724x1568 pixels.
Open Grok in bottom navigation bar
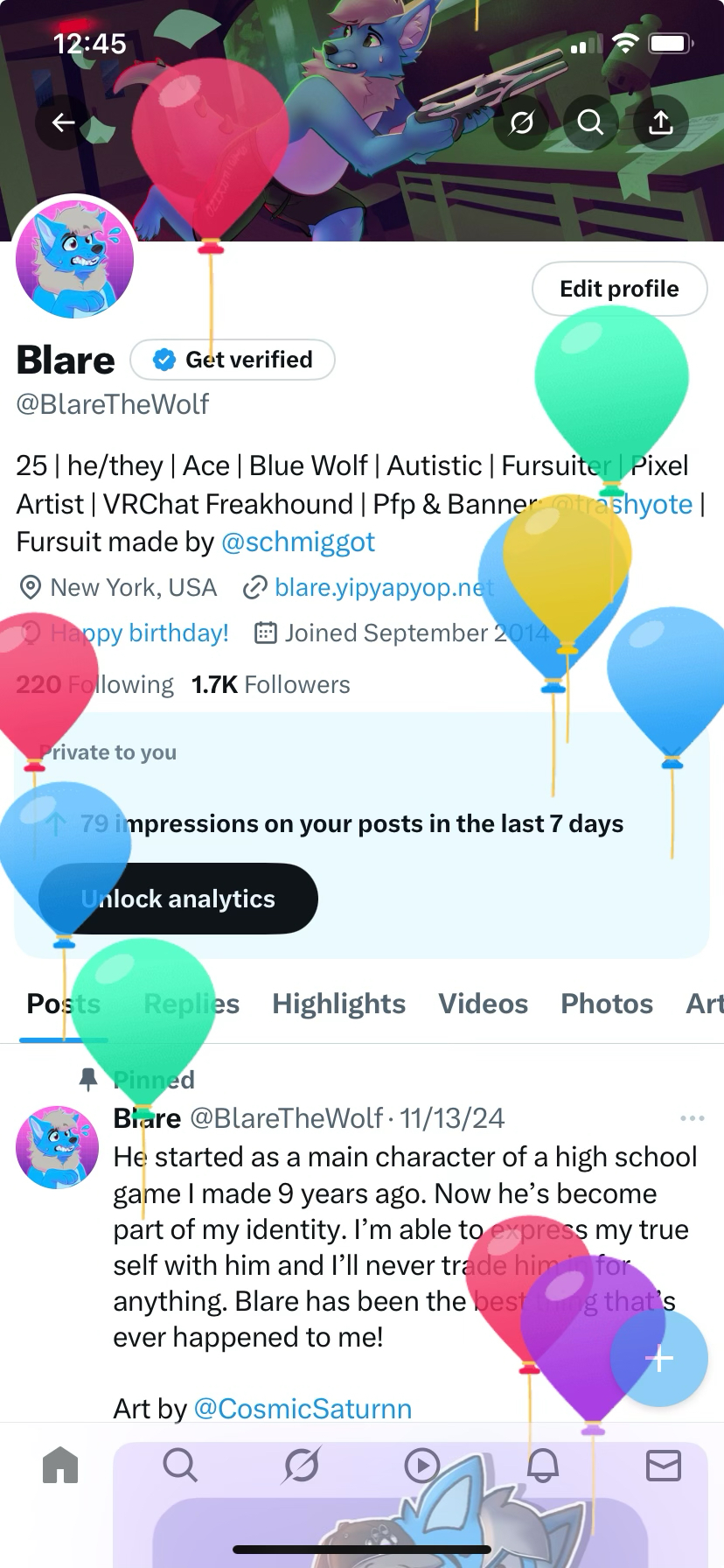[302, 1465]
